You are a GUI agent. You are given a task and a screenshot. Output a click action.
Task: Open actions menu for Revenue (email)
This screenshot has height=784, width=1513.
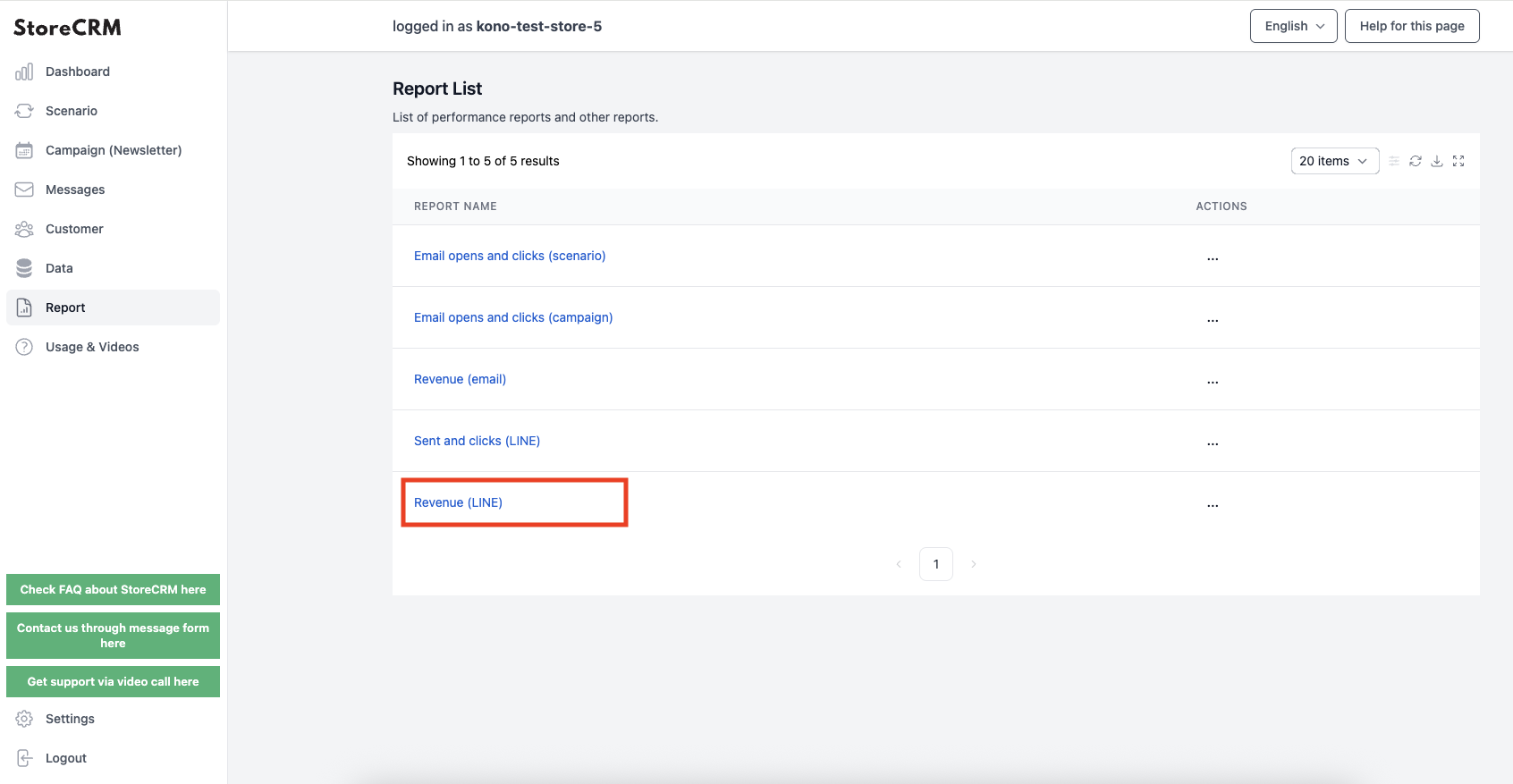click(x=1213, y=381)
